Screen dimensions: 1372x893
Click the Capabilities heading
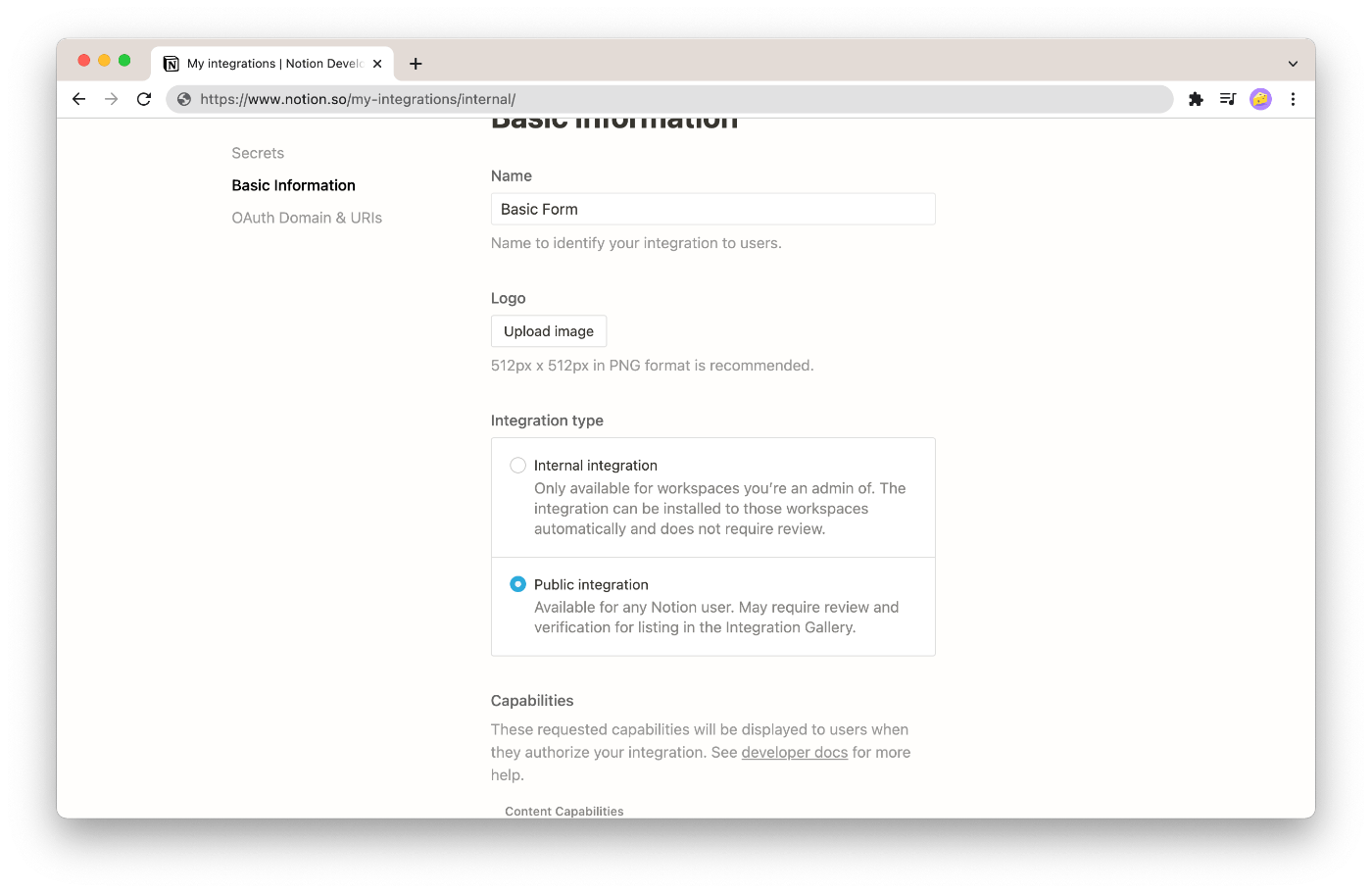tap(532, 701)
